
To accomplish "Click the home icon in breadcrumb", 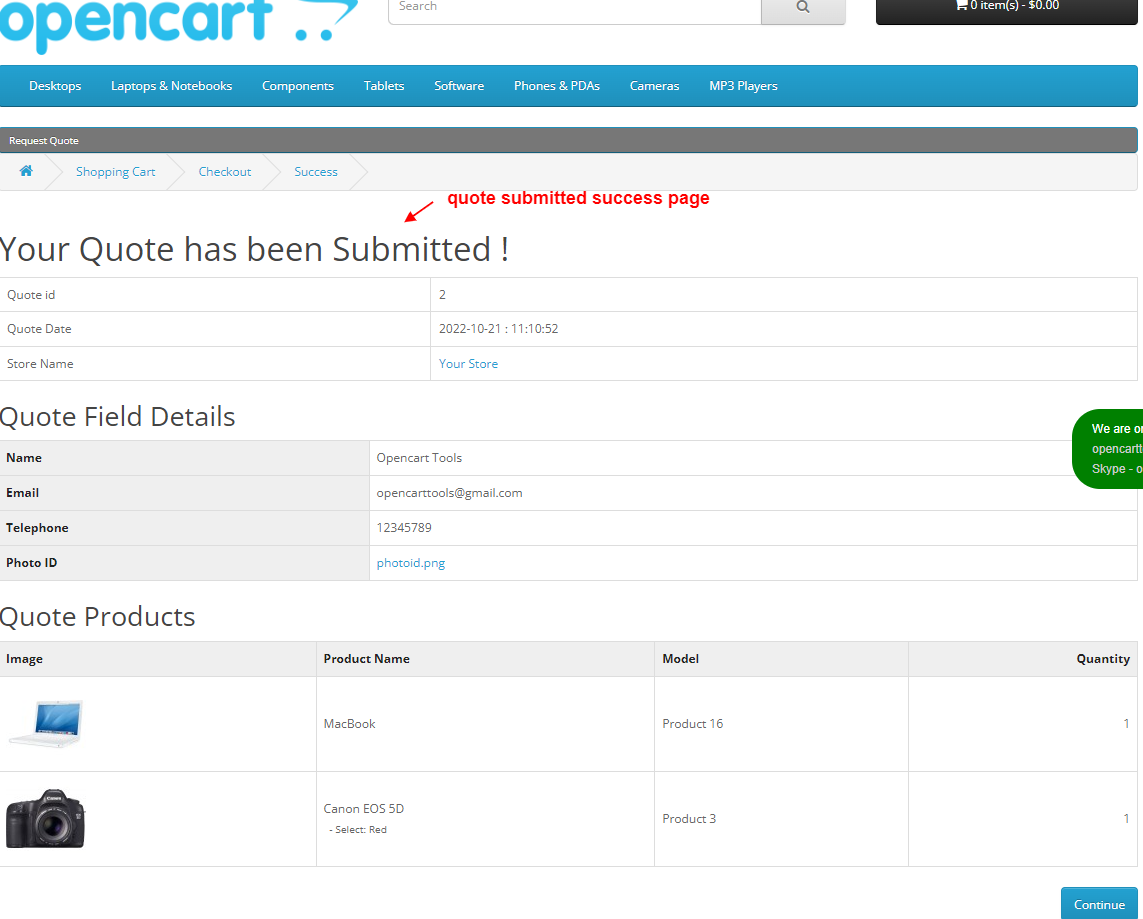I will tap(26, 171).
